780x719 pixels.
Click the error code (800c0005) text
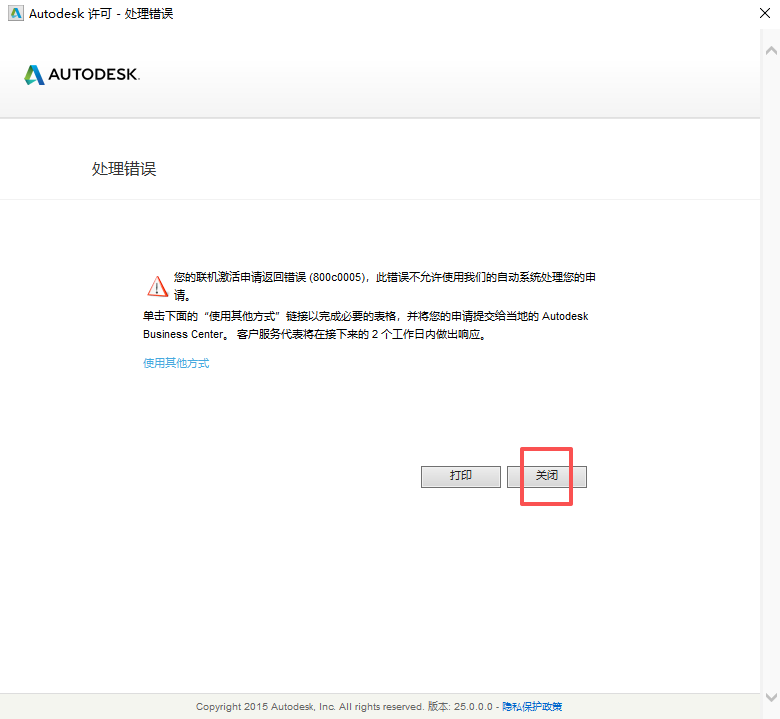click(339, 277)
